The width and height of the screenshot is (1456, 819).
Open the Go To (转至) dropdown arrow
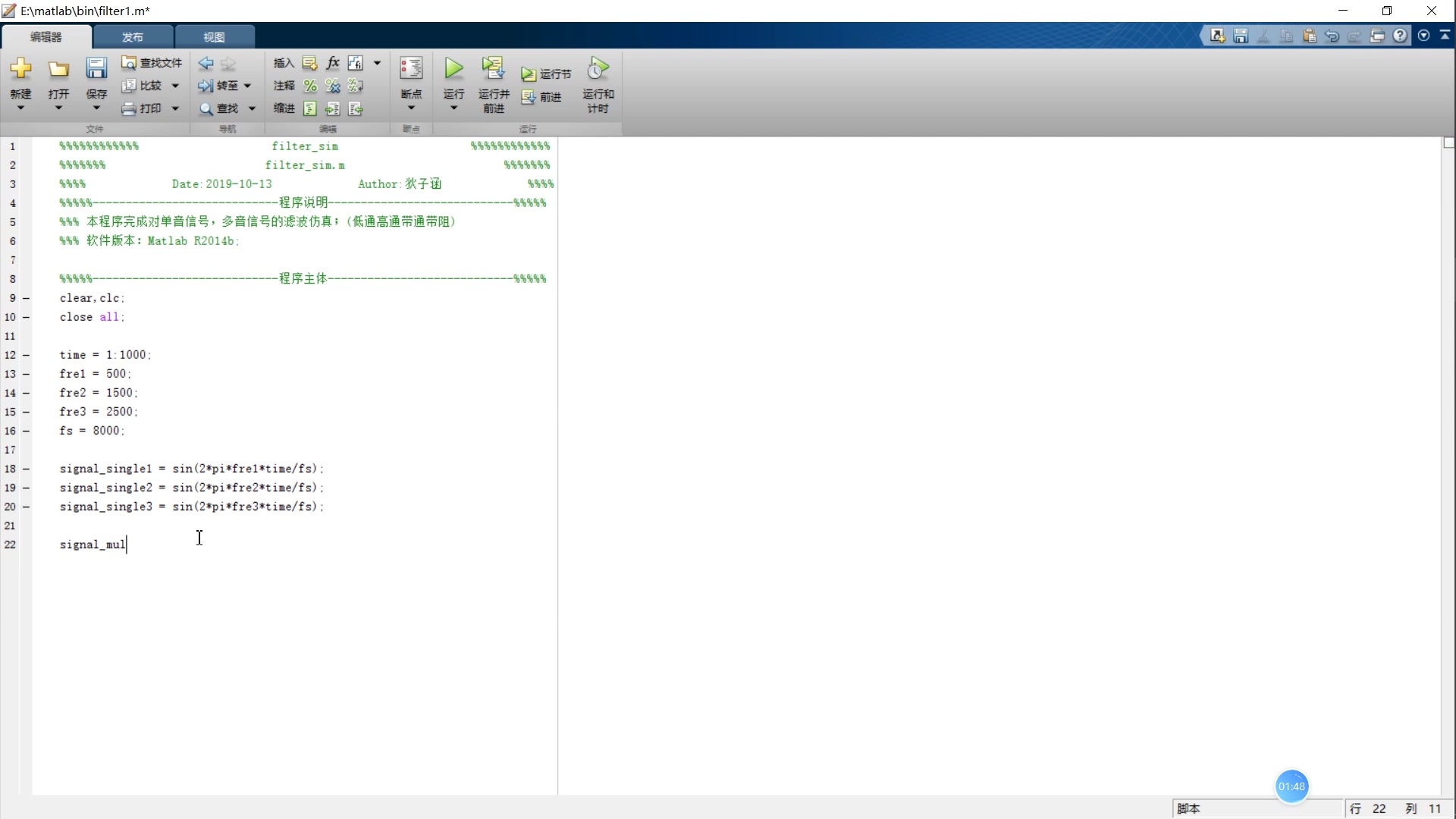[247, 86]
